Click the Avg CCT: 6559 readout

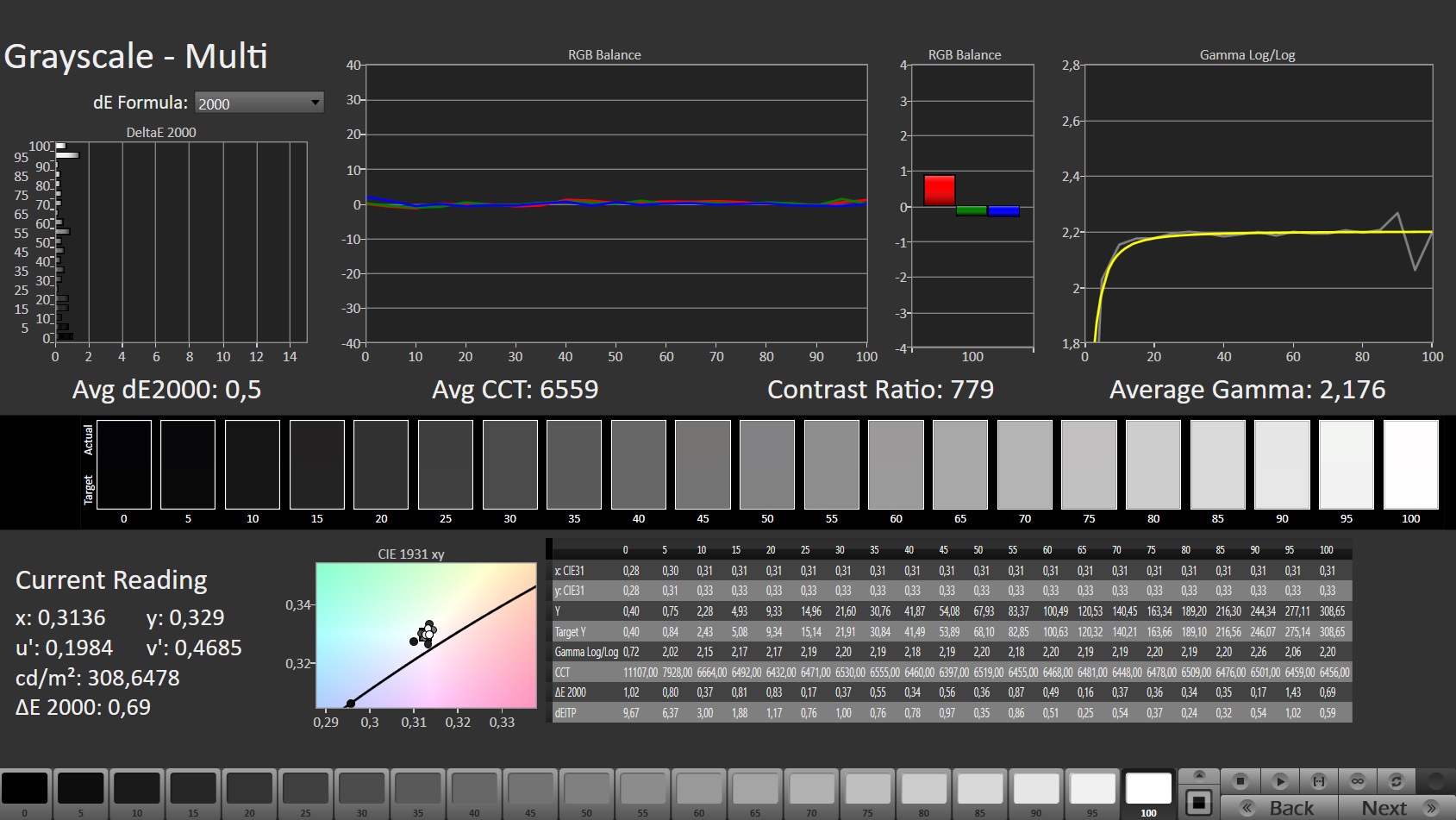515,390
